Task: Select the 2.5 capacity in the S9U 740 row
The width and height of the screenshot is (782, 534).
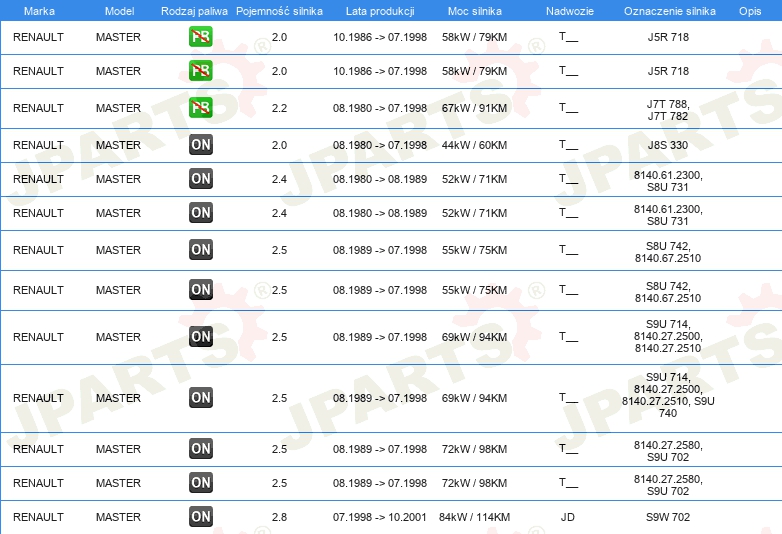Action: click(279, 398)
